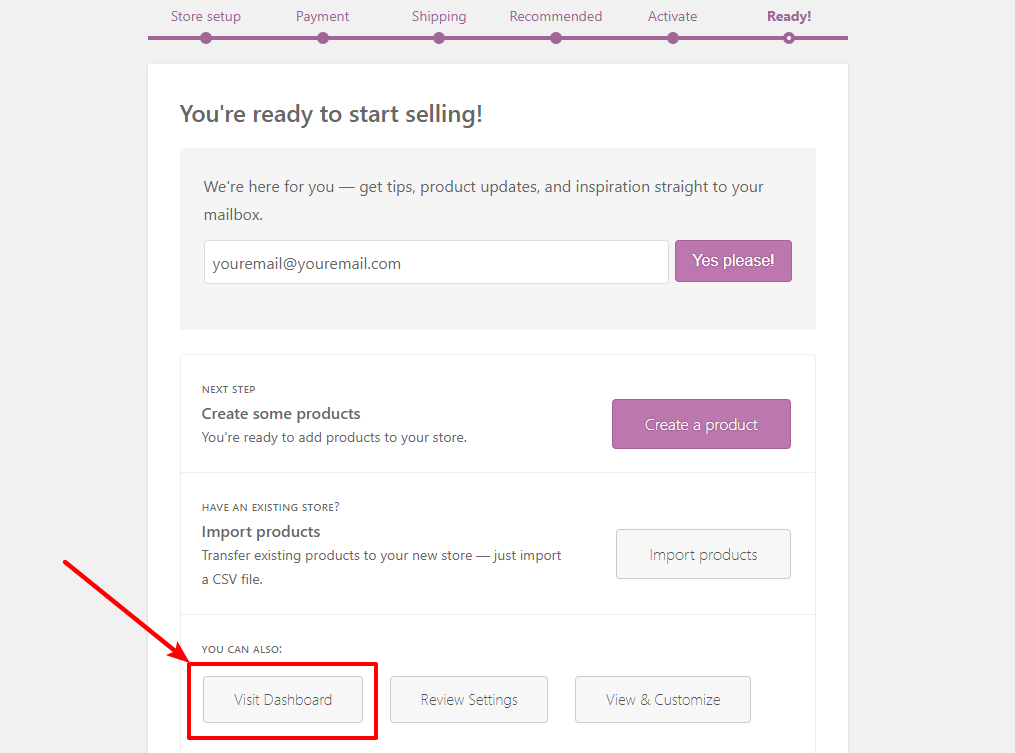Select the Store setup step label
The height and width of the screenshot is (753, 1015).
click(206, 16)
